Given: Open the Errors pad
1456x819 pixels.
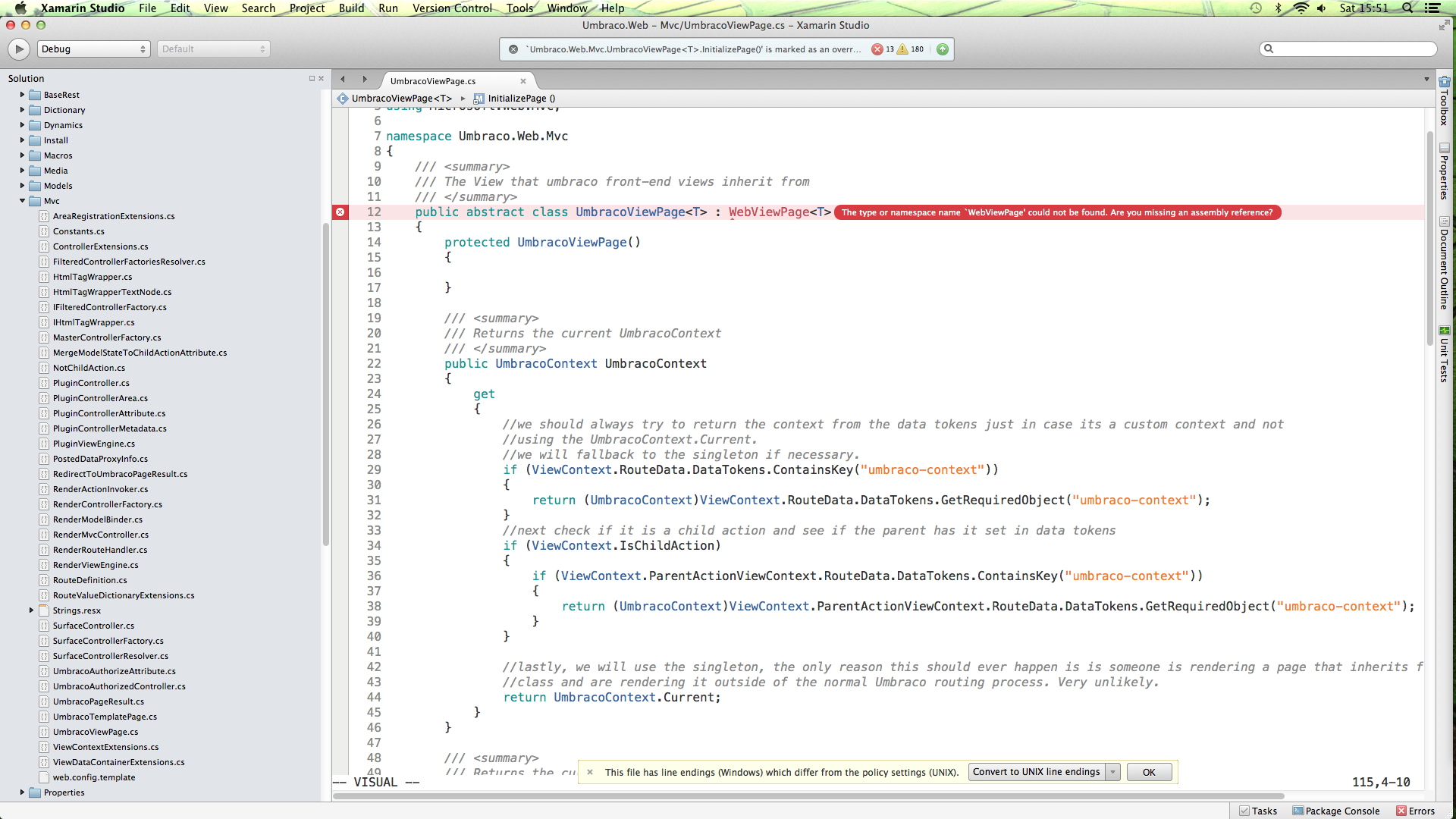Looking at the screenshot, I should tap(1416, 811).
